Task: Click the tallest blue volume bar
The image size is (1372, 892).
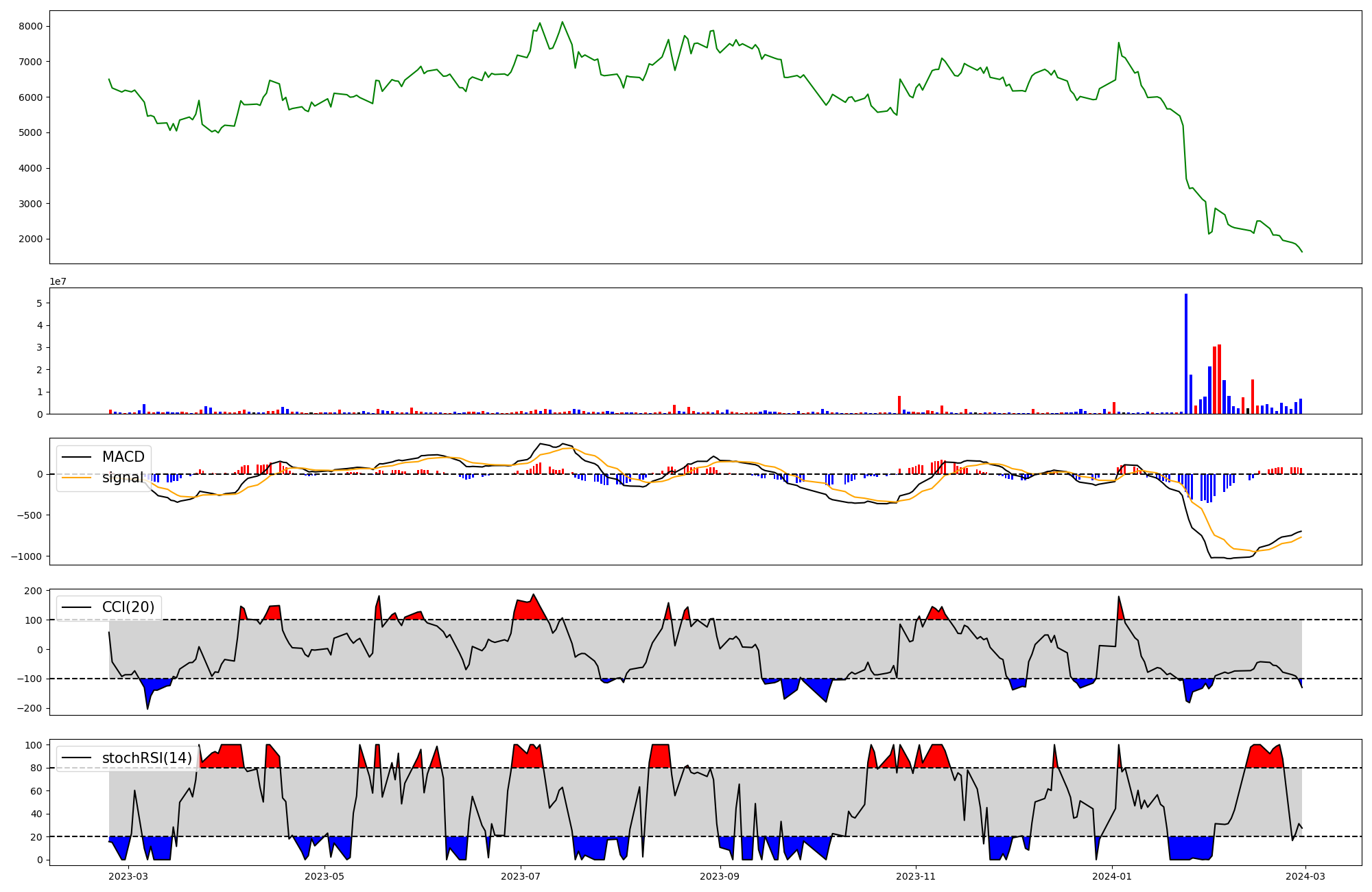Action: 1186,354
